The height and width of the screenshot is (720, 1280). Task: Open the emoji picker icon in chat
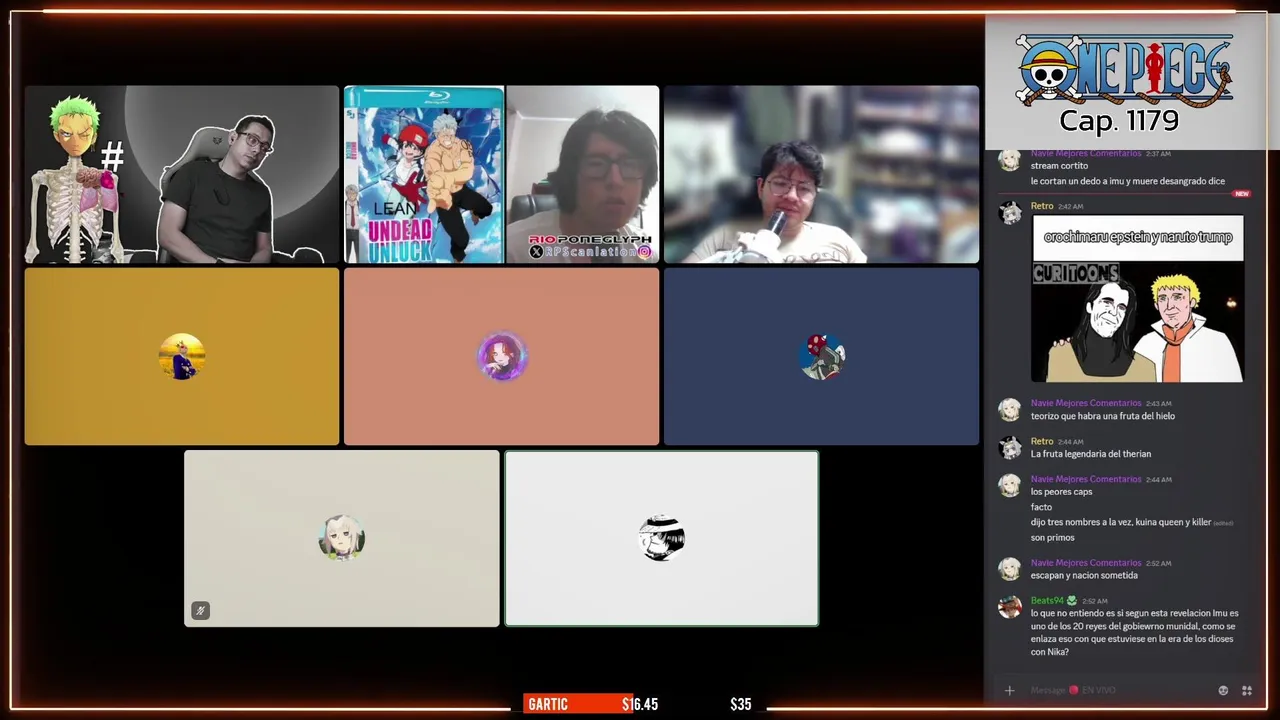(x=1223, y=690)
